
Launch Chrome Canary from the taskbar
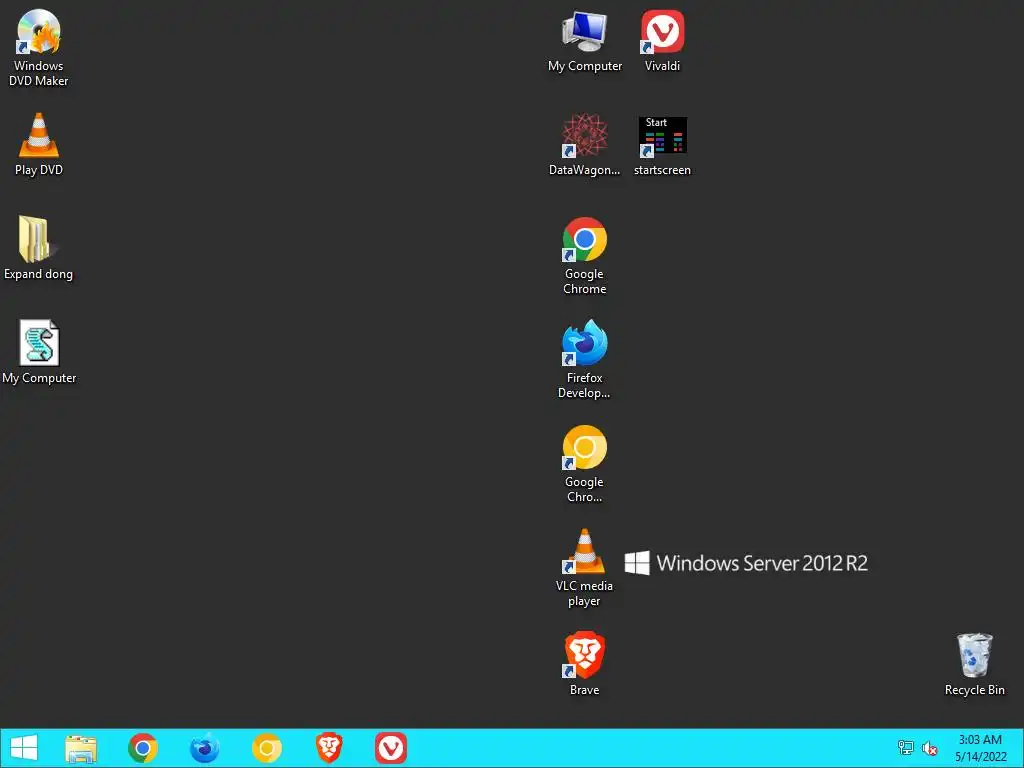[x=266, y=748]
